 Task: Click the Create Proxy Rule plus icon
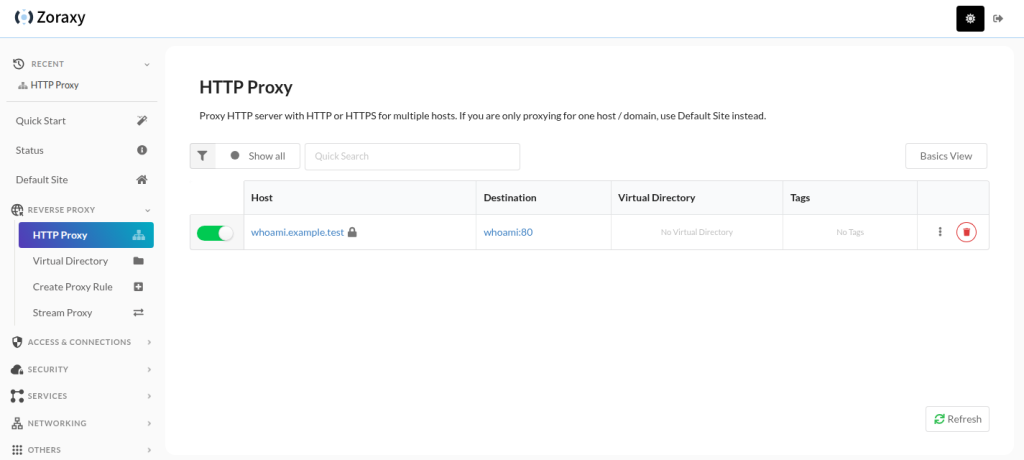pyautogui.click(x=138, y=287)
